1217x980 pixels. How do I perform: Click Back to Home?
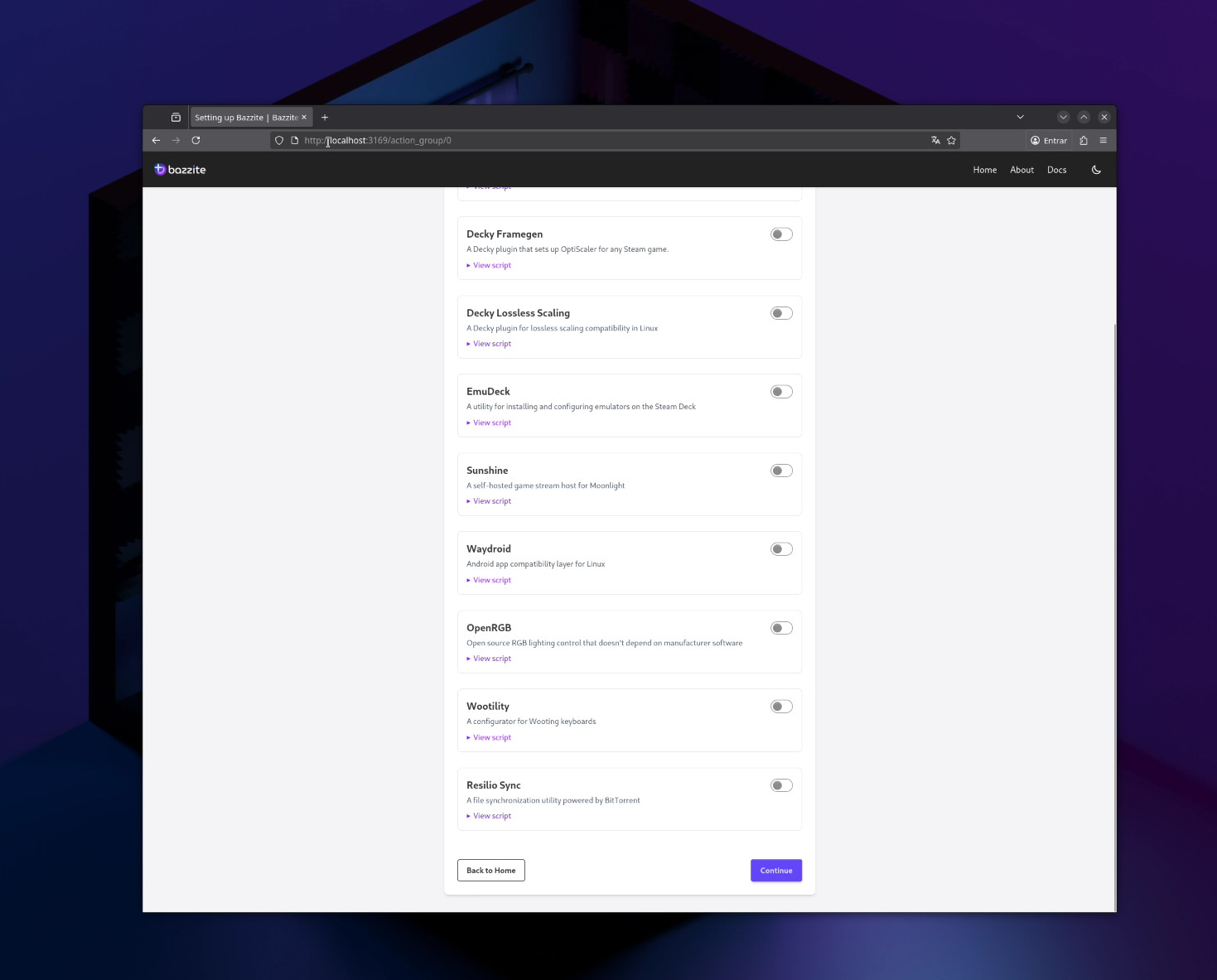click(490, 870)
